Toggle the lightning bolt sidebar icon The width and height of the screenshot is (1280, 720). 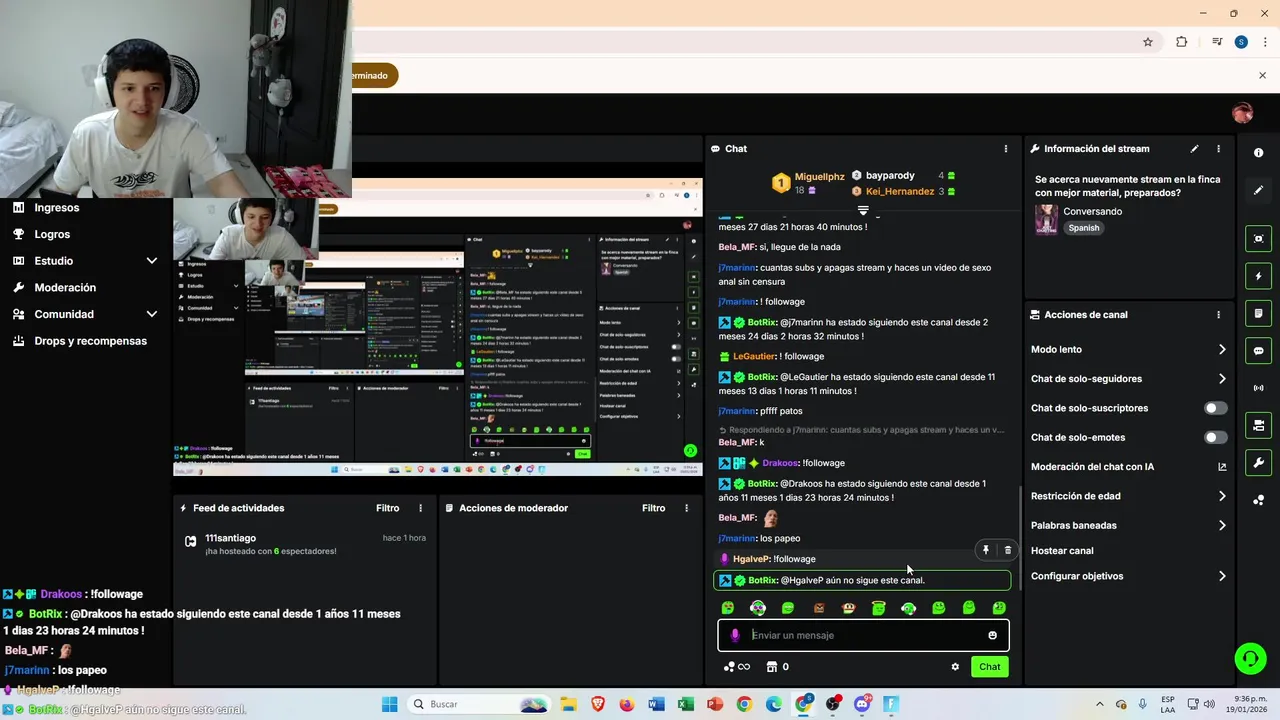click(x=1258, y=276)
